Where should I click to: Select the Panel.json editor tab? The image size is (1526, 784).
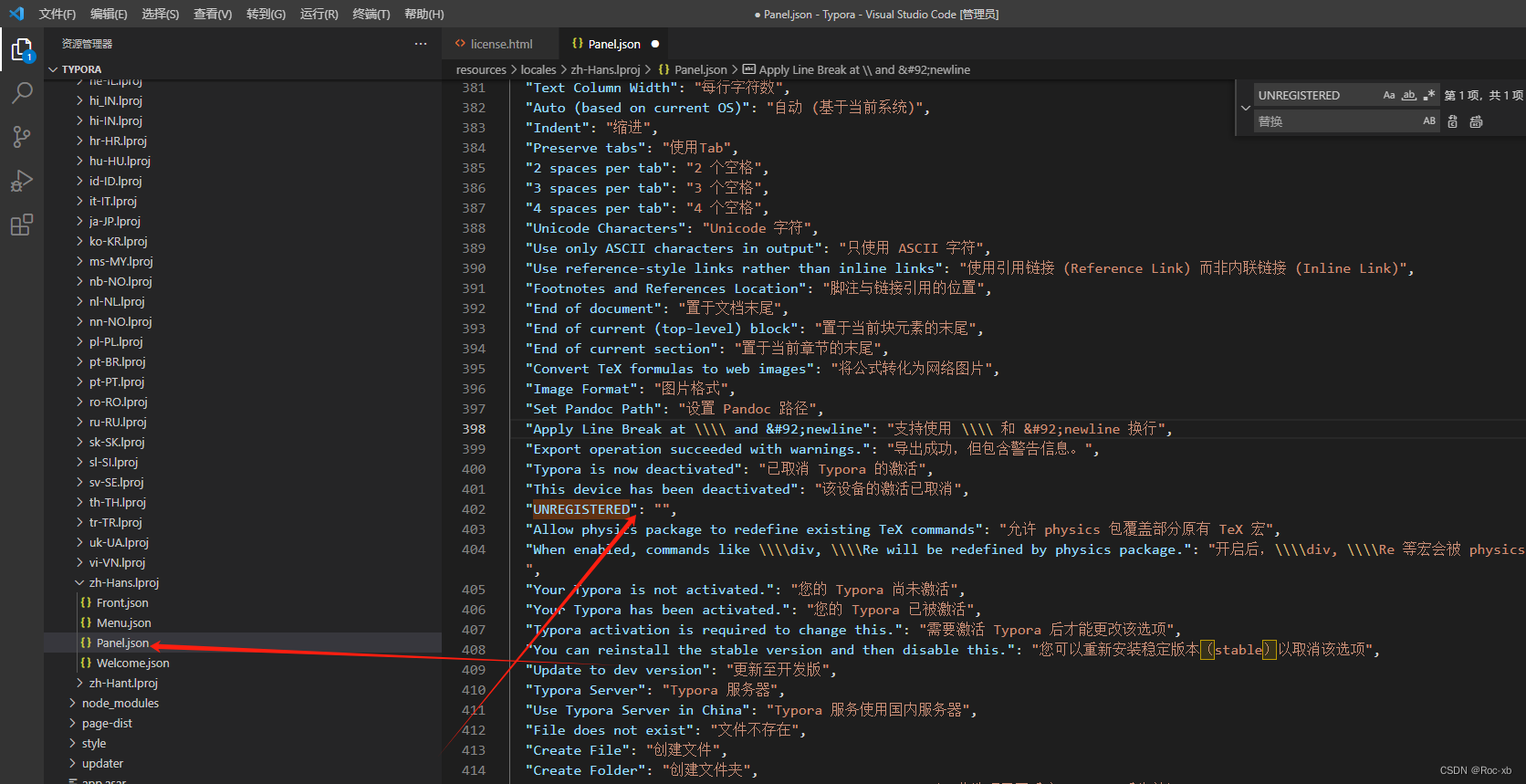(613, 44)
